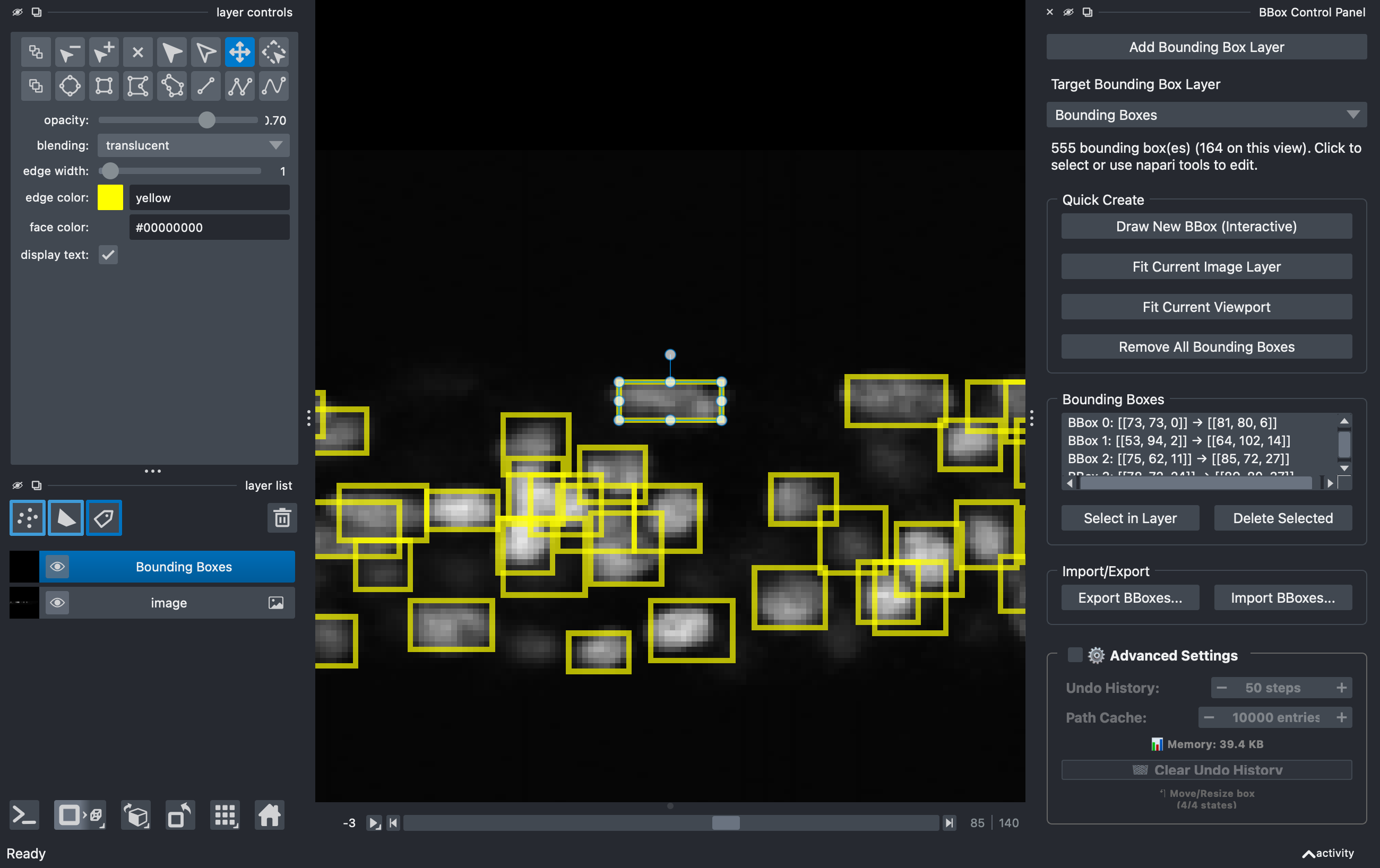Play the axis animation button
This screenshot has width=1380, height=868.
coord(374,823)
